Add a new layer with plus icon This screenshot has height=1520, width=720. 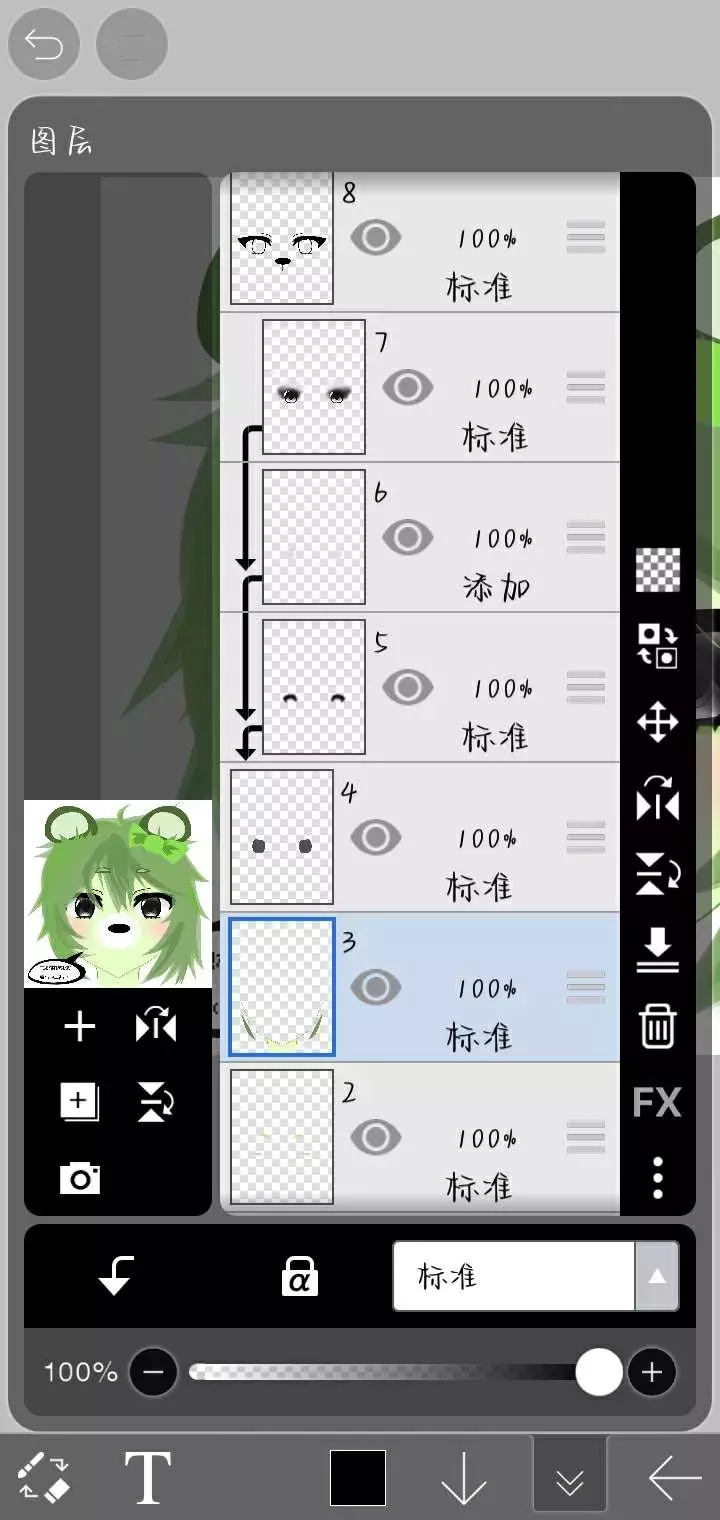(x=79, y=1026)
